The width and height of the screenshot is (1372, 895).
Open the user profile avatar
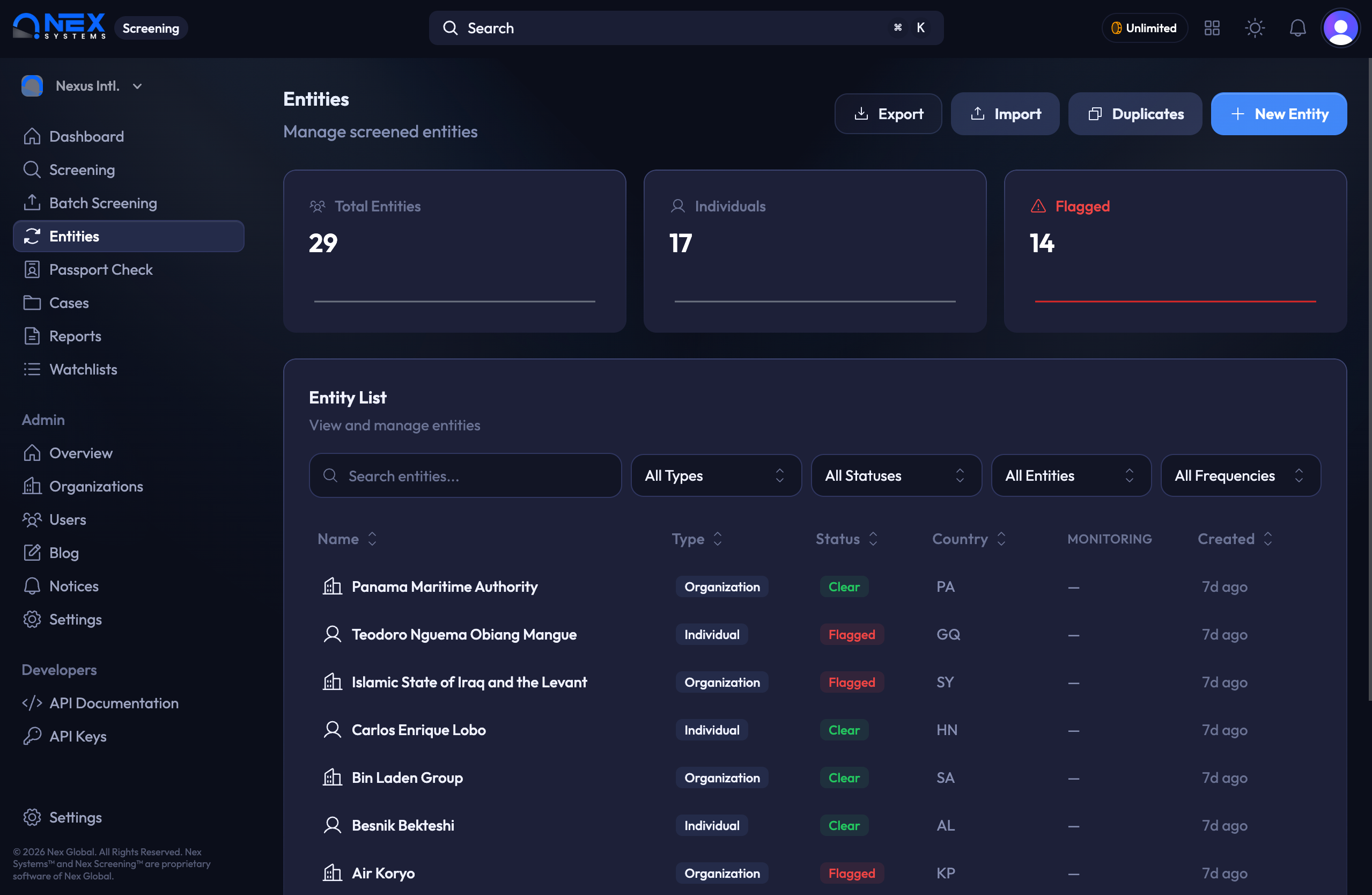pyautogui.click(x=1340, y=28)
